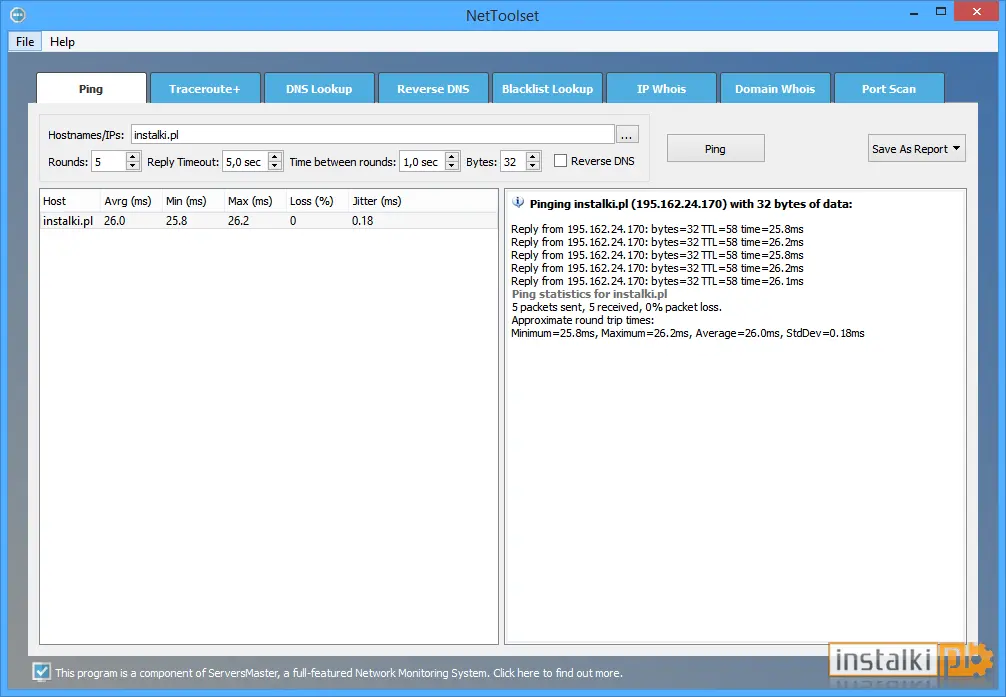This screenshot has height=697, width=1006.
Task: Select the Ping tab
Action: [x=91, y=89]
